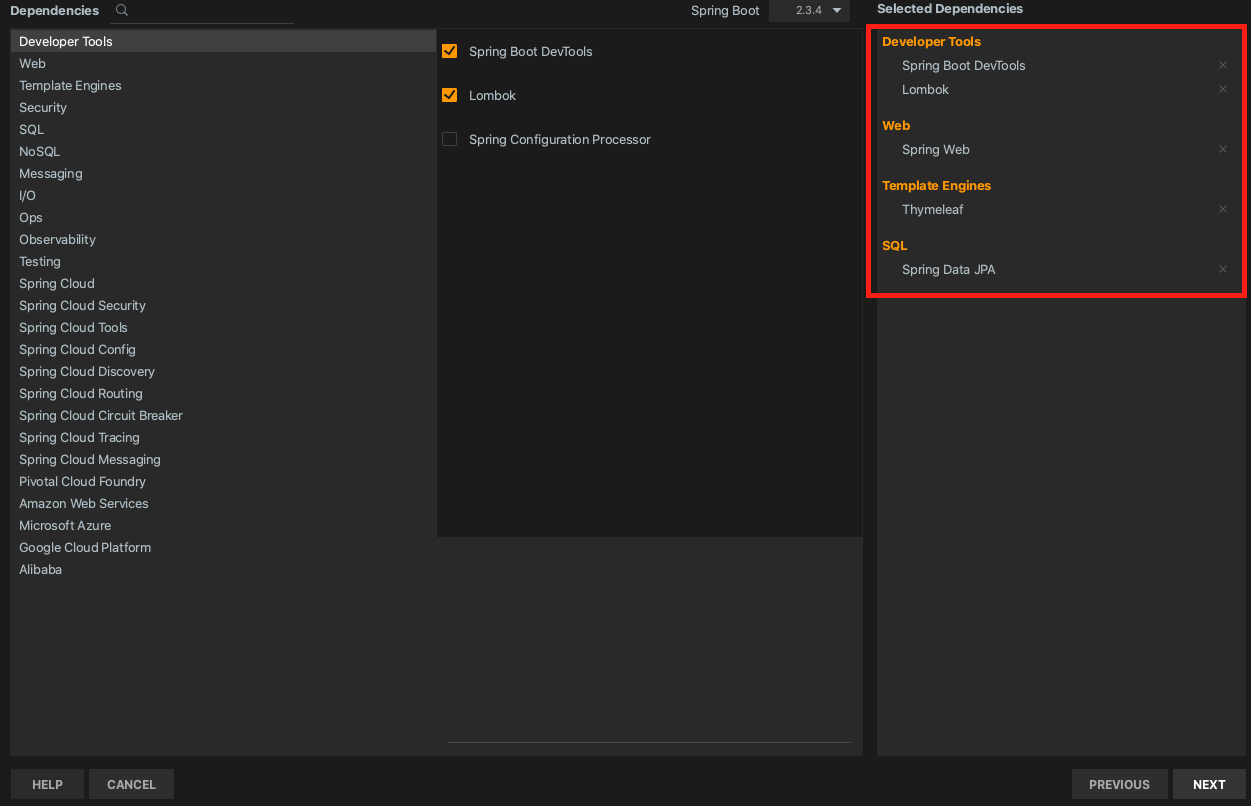This screenshot has width=1251, height=806.
Task: Remove Spring Data JPA from selected dependencies
Action: click(1222, 269)
